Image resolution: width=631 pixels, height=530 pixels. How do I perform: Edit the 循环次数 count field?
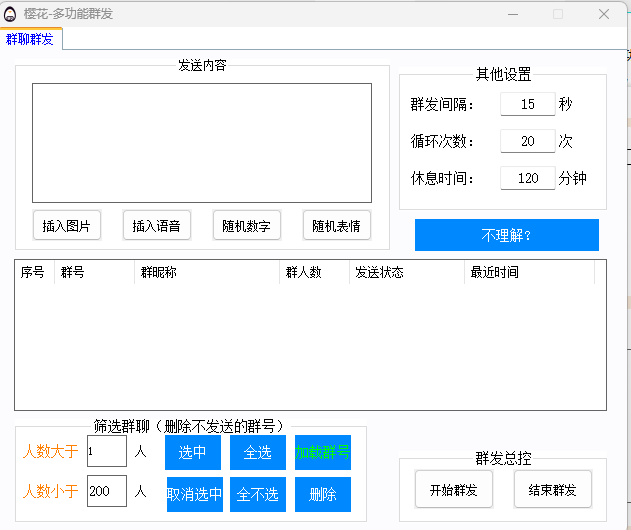click(527, 141)
